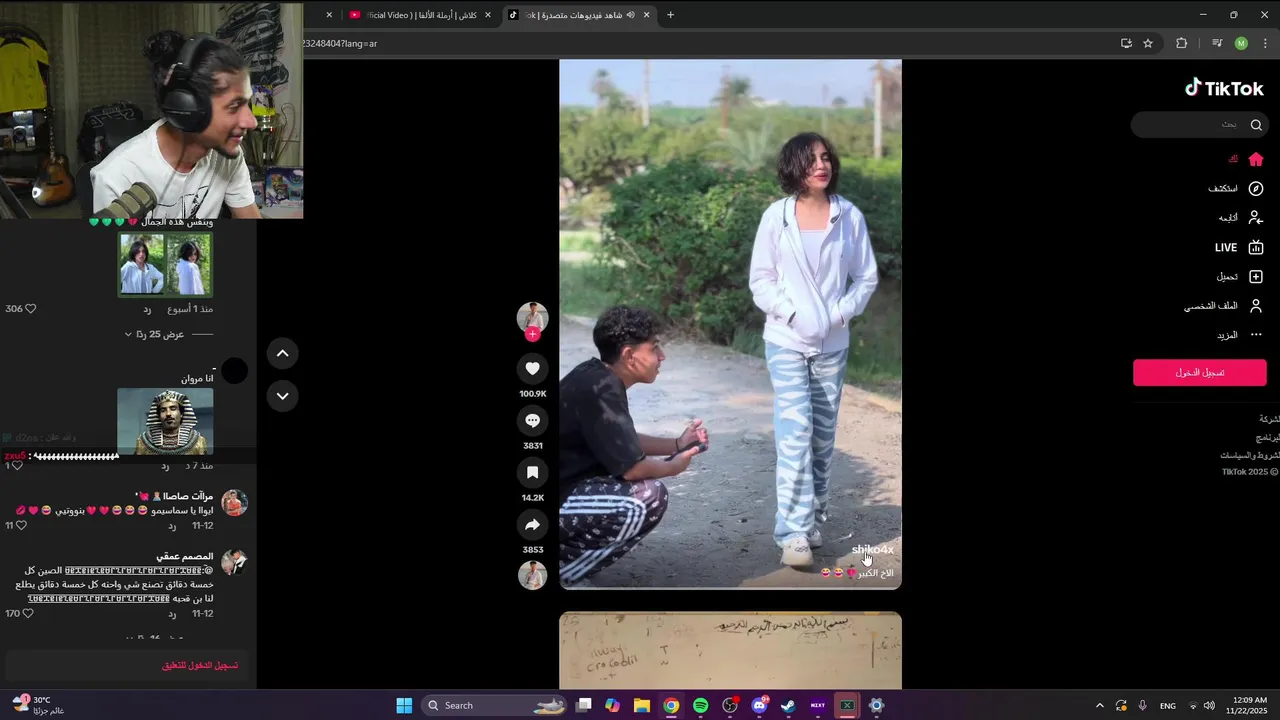Click the install app icon in address bar
Viewport: 1280px width, 720px height.
tap(1126, 43)
